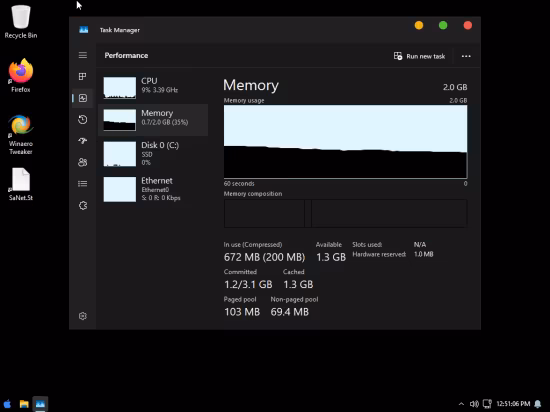Viewport: 550px width, 412px height.
Task: Open the notifications bell icon
Action: 538,404
